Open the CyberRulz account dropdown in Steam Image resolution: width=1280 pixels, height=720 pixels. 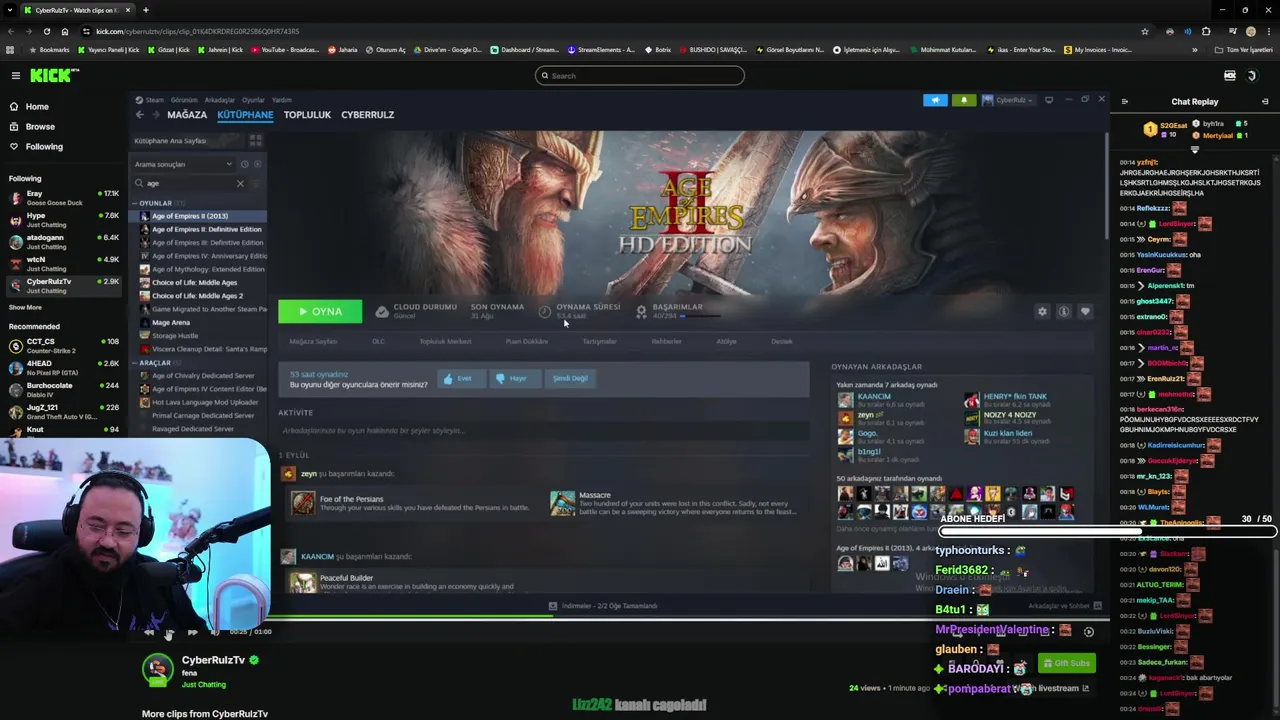click(x=1008, y=100)
